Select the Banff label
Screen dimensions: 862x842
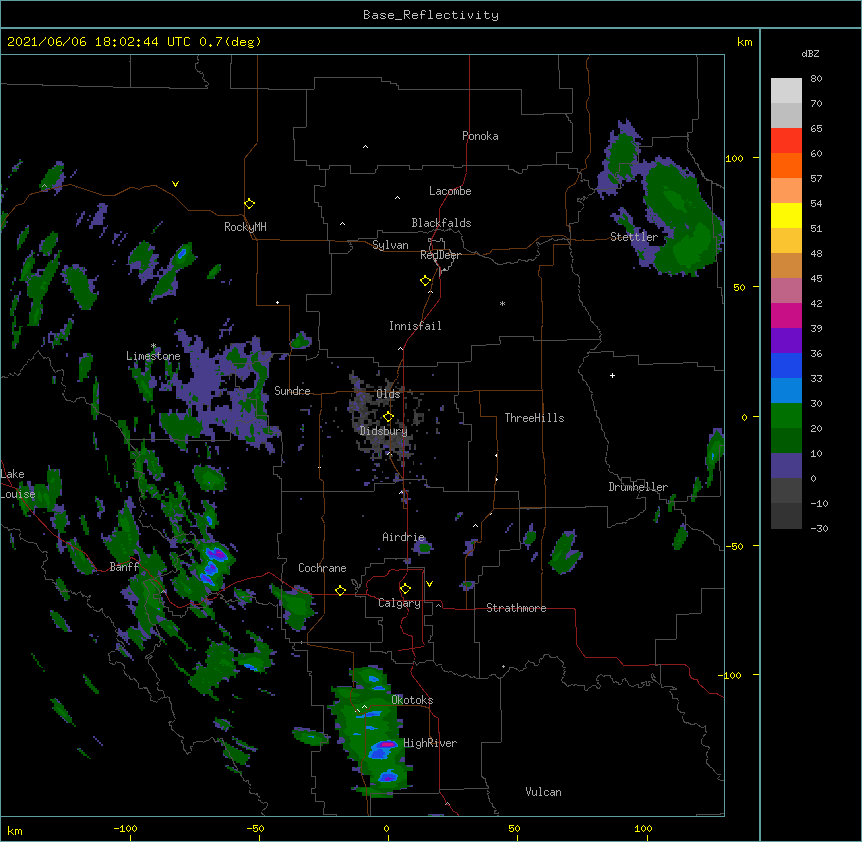tap(124, 567)
